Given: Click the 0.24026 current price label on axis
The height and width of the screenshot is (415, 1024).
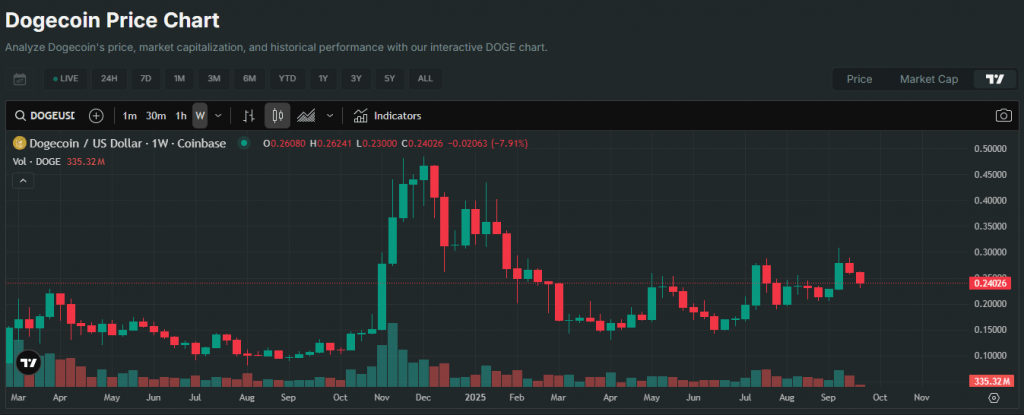Looking at the screenshot, I should point(989,284).
